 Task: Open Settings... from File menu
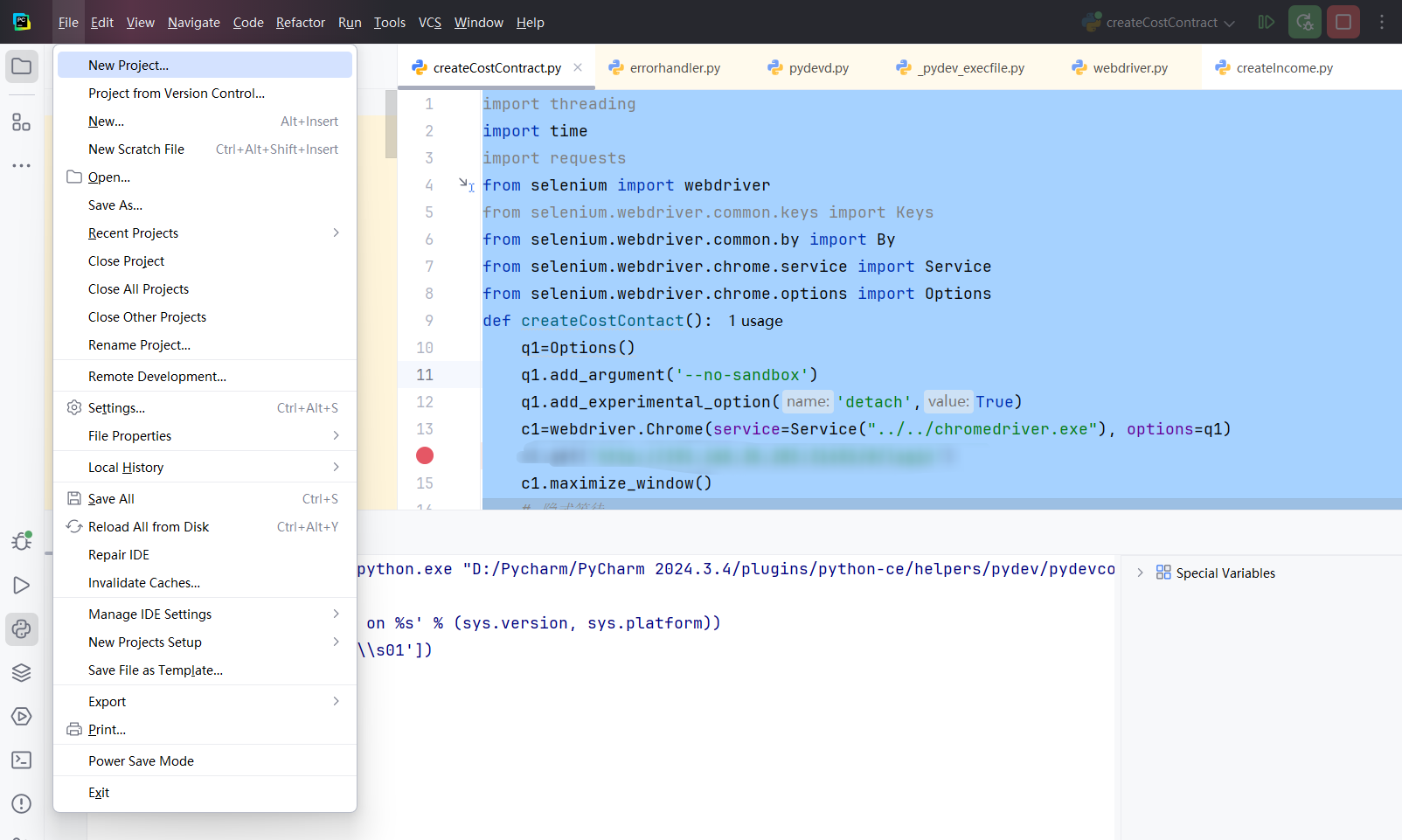click(x=205, y=407)
